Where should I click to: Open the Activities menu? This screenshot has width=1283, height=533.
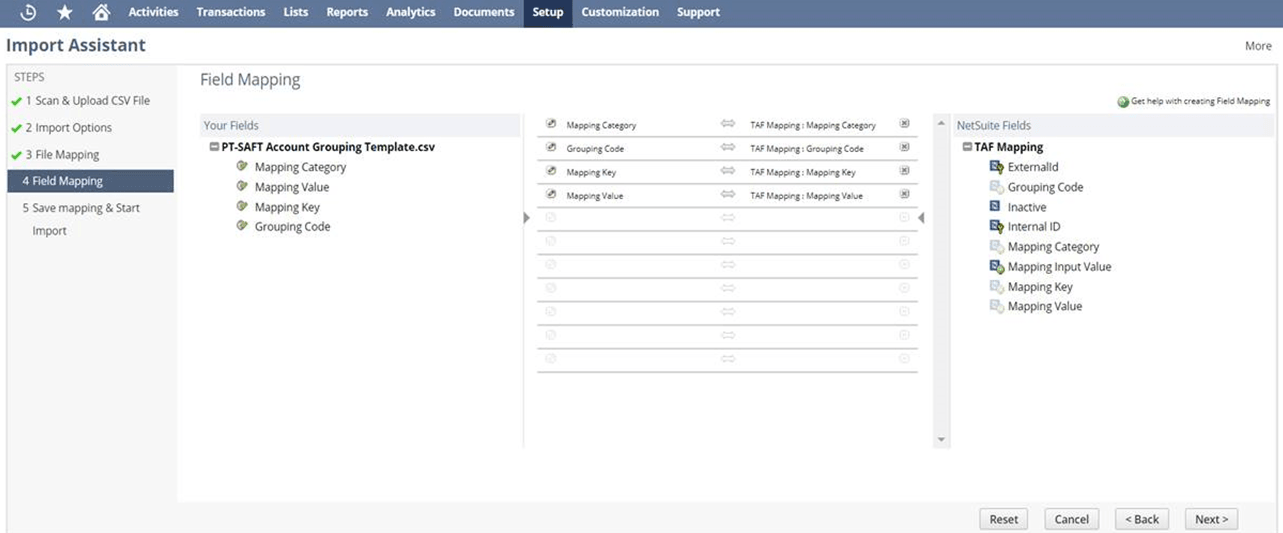tap(153, 12)
